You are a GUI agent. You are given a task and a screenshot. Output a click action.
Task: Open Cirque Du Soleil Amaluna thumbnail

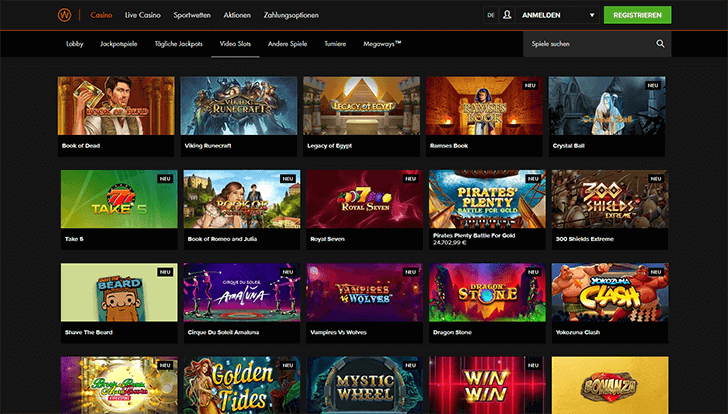pos(242,292)
